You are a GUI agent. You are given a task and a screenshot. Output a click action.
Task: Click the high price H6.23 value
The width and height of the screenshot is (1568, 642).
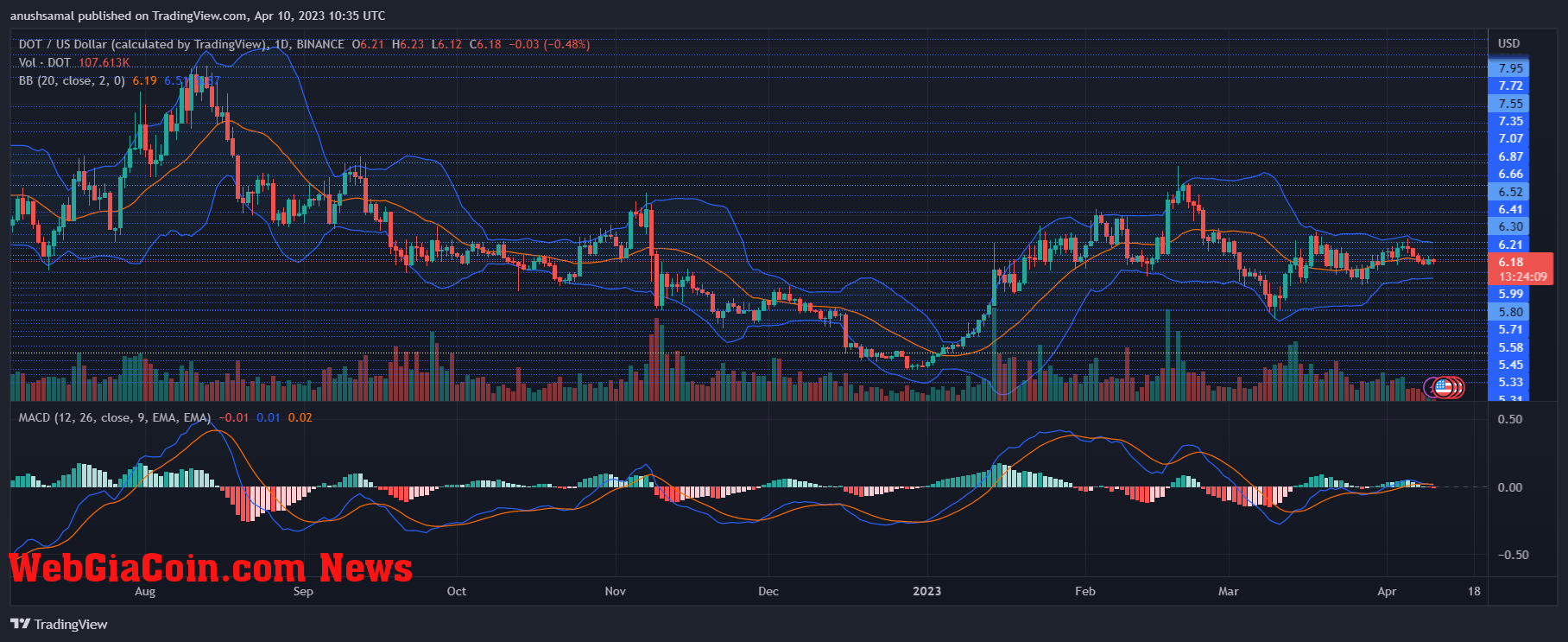pyautogui.click(x=408, y=44)
